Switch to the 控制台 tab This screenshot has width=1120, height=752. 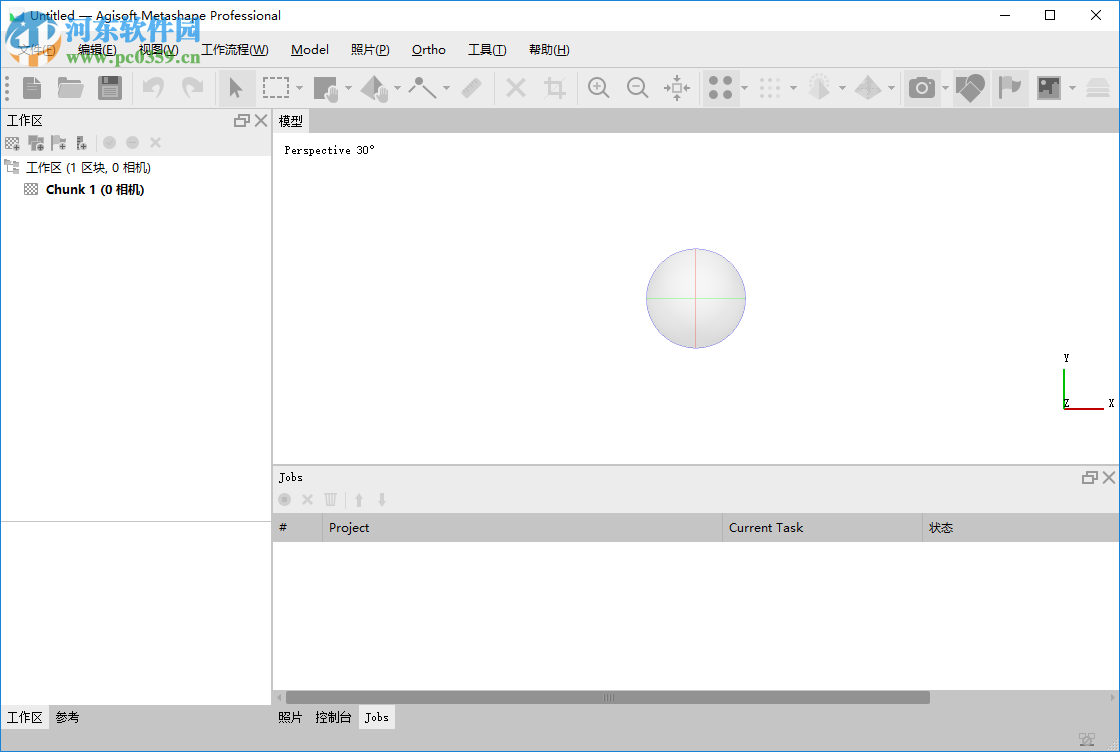pos(333,717)
